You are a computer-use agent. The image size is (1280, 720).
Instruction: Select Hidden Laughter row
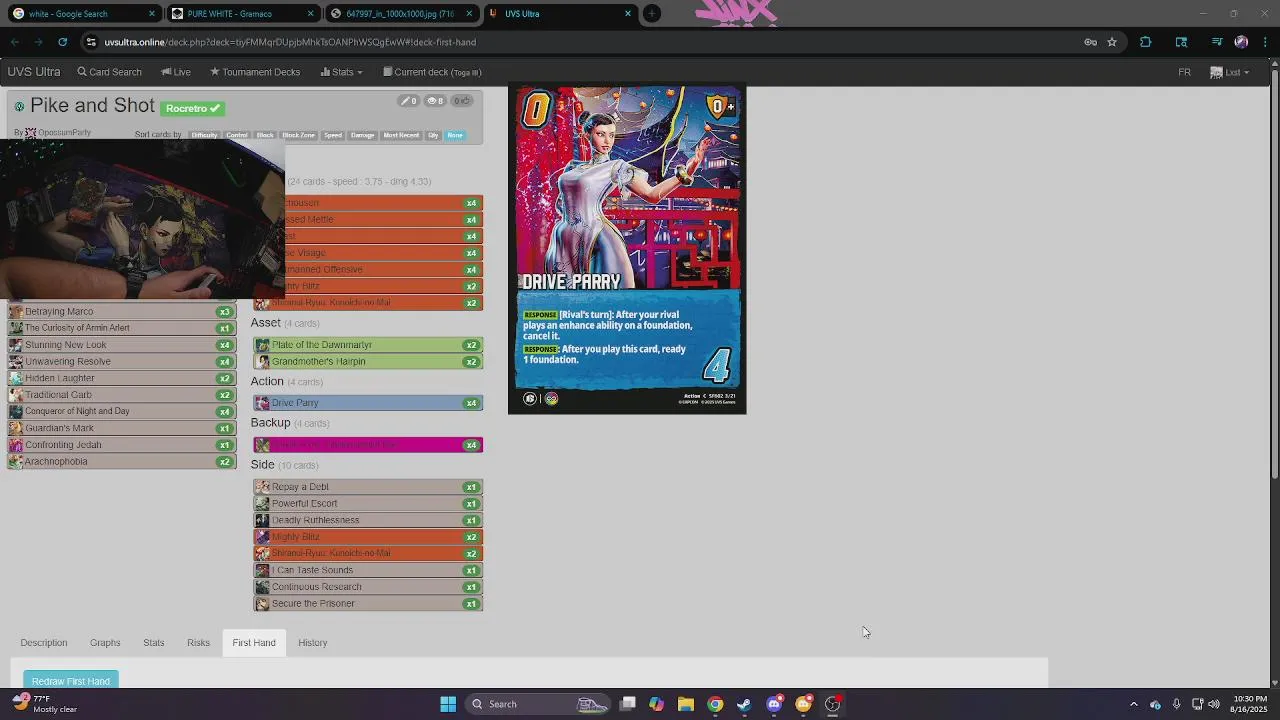[121, 378]
